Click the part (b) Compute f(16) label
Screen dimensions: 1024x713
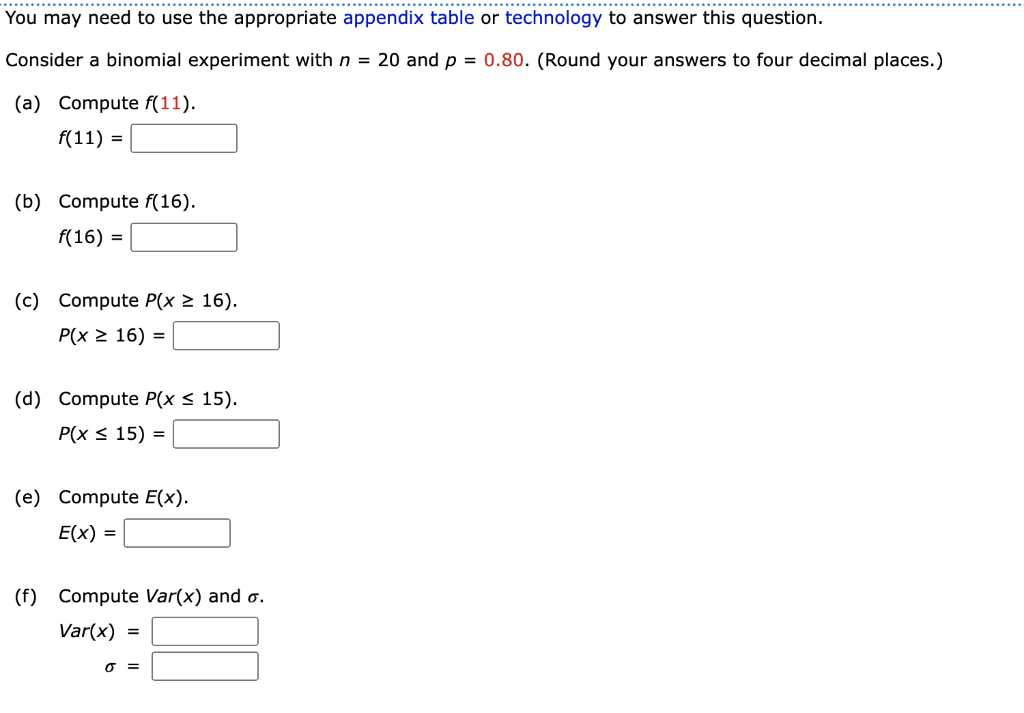coord(125,201)
